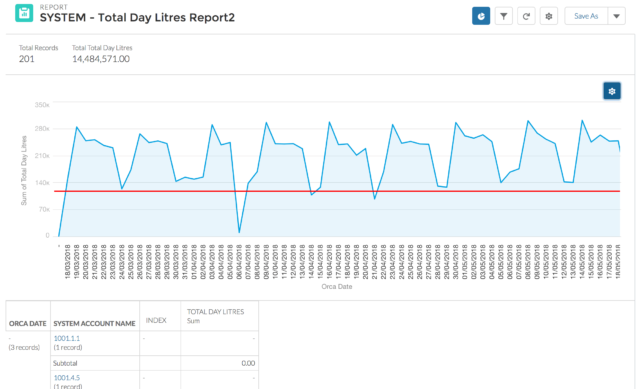
Task: Click the 280k y-axis label
Action: click(42, 129)
